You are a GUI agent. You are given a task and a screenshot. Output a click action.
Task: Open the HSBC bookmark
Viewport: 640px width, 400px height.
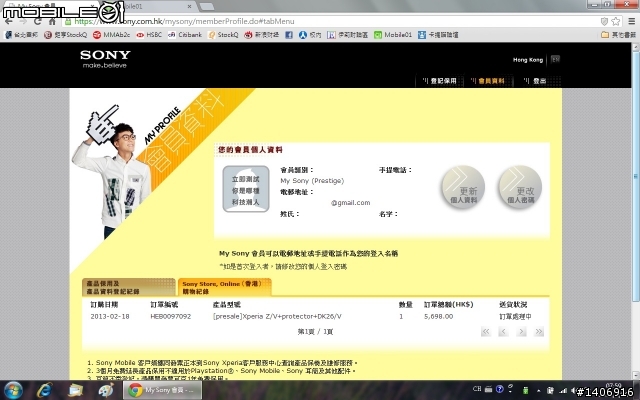click(x=149, y=35)
